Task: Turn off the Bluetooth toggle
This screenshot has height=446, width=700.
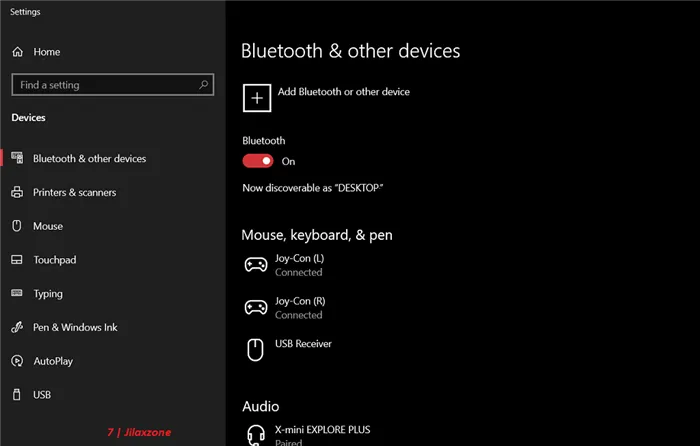Action: click(258, 161)
